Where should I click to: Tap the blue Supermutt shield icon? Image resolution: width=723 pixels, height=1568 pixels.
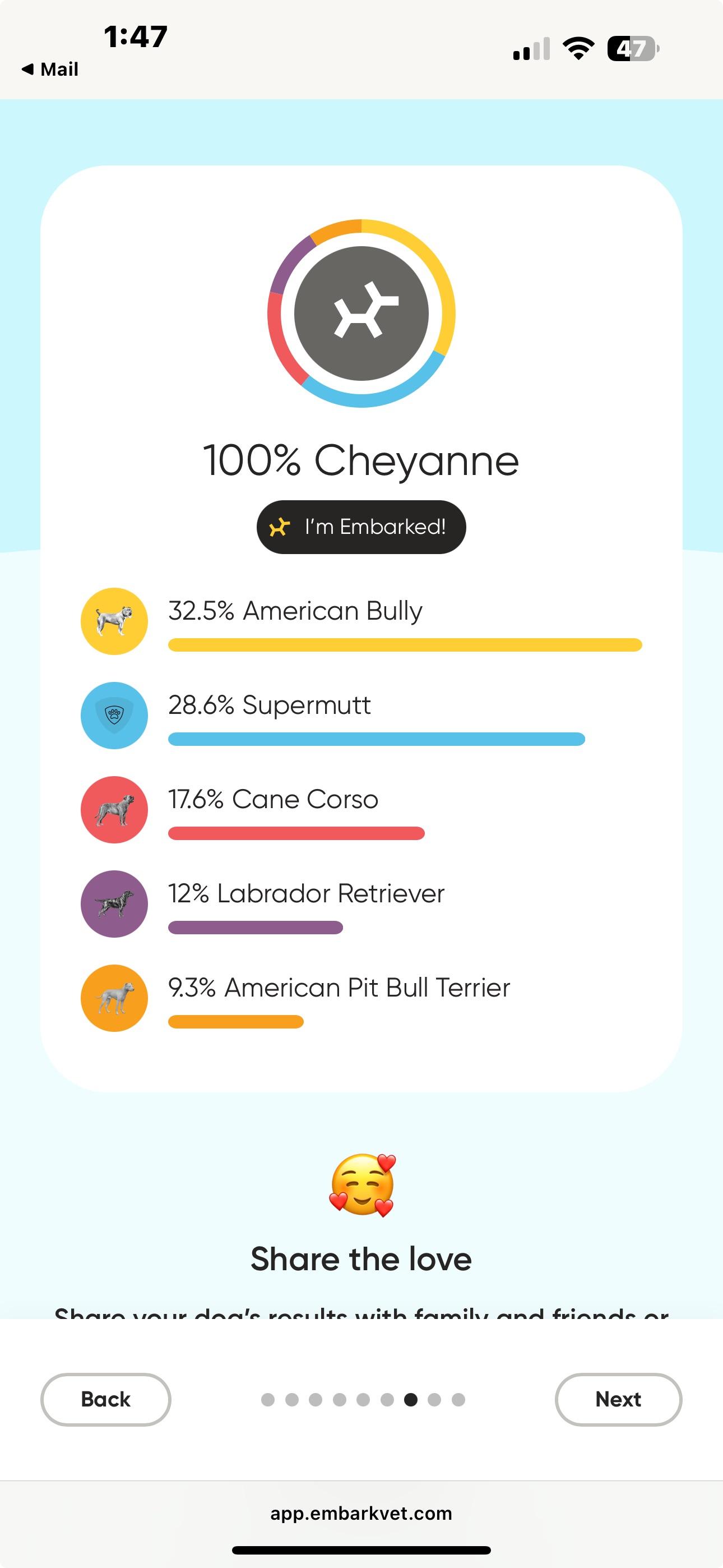(114, 715)
